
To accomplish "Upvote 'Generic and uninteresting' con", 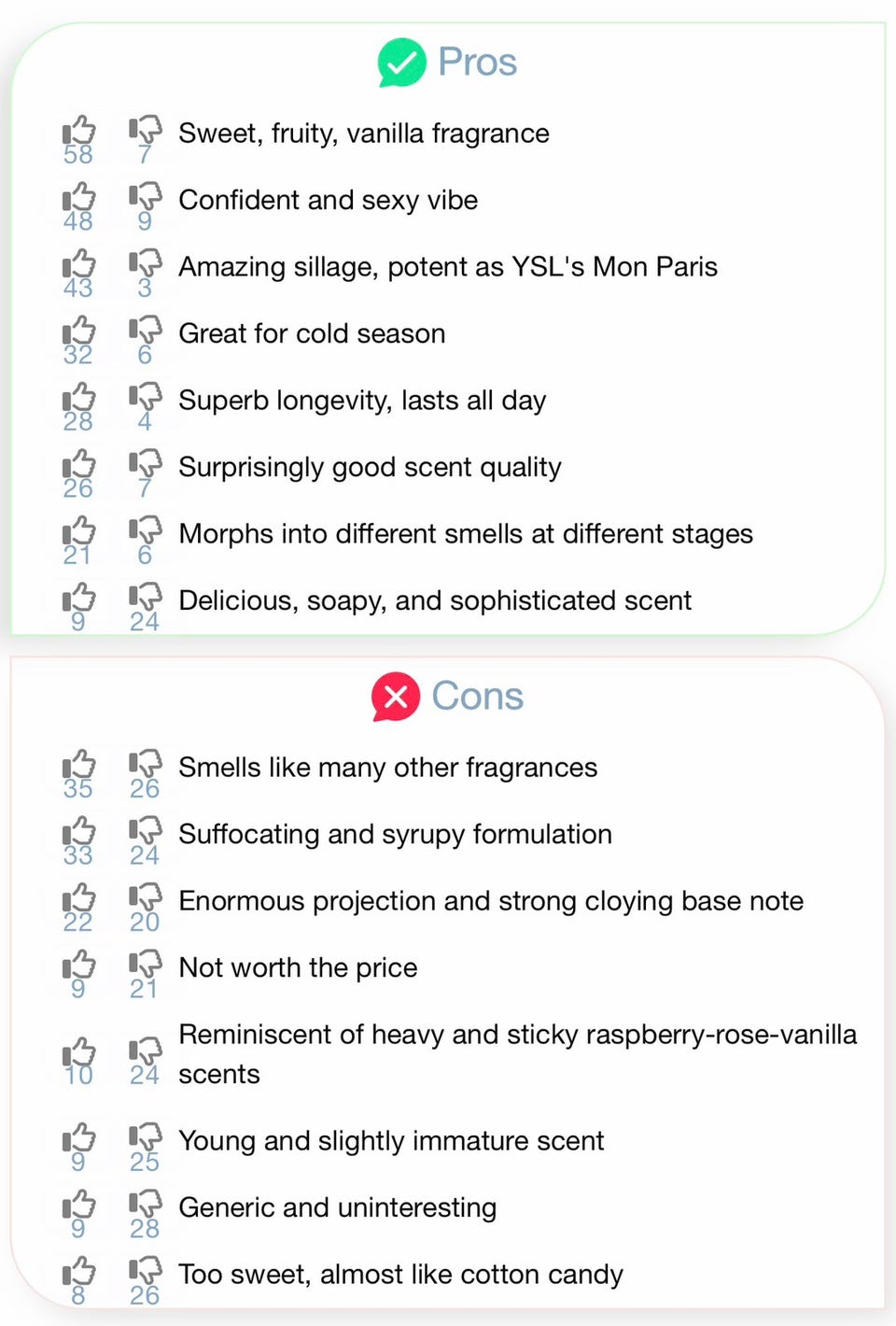I will tap(79, 1206).
